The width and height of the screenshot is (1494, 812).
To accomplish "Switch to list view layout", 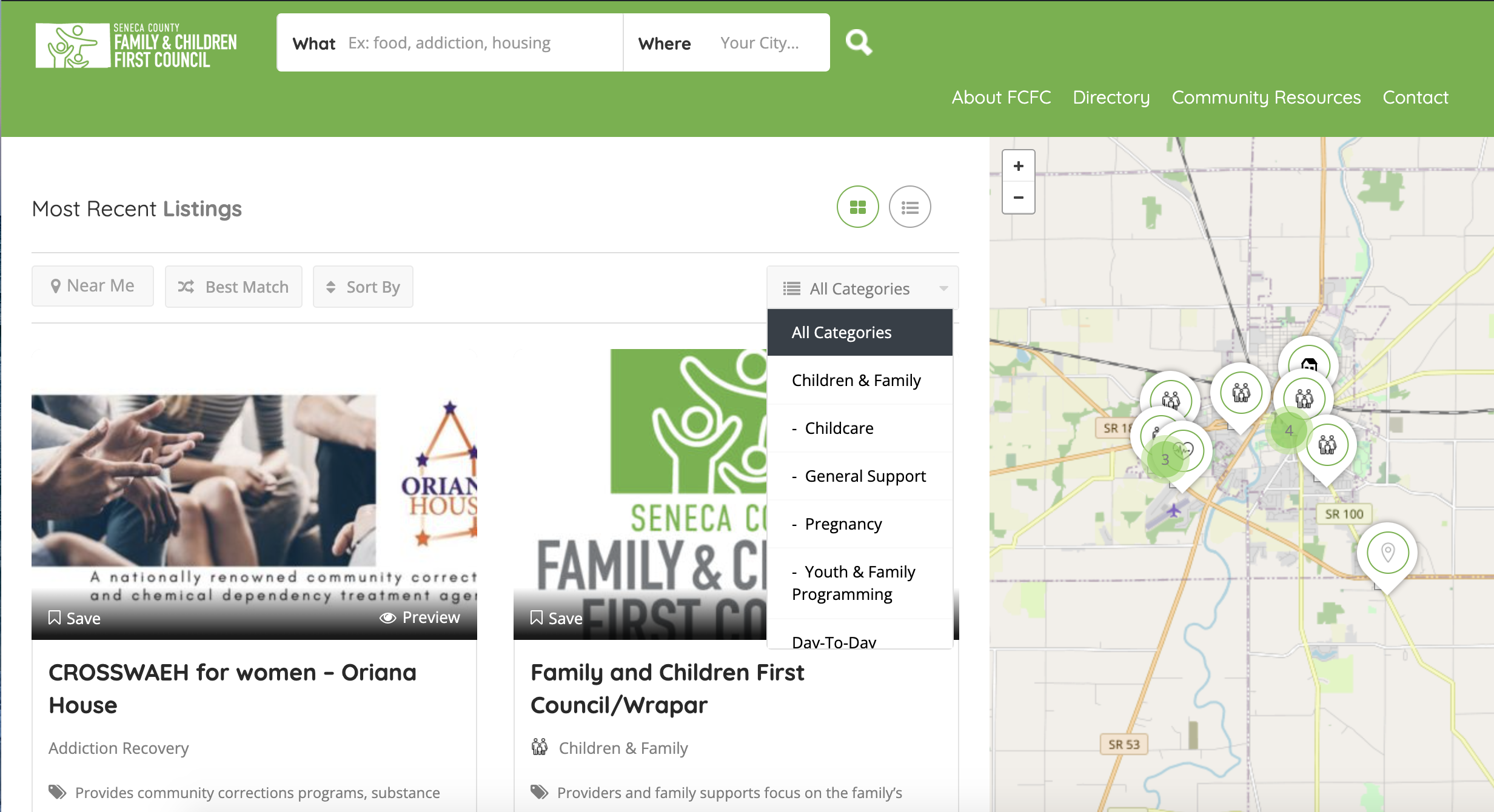I will click(909, 207).
